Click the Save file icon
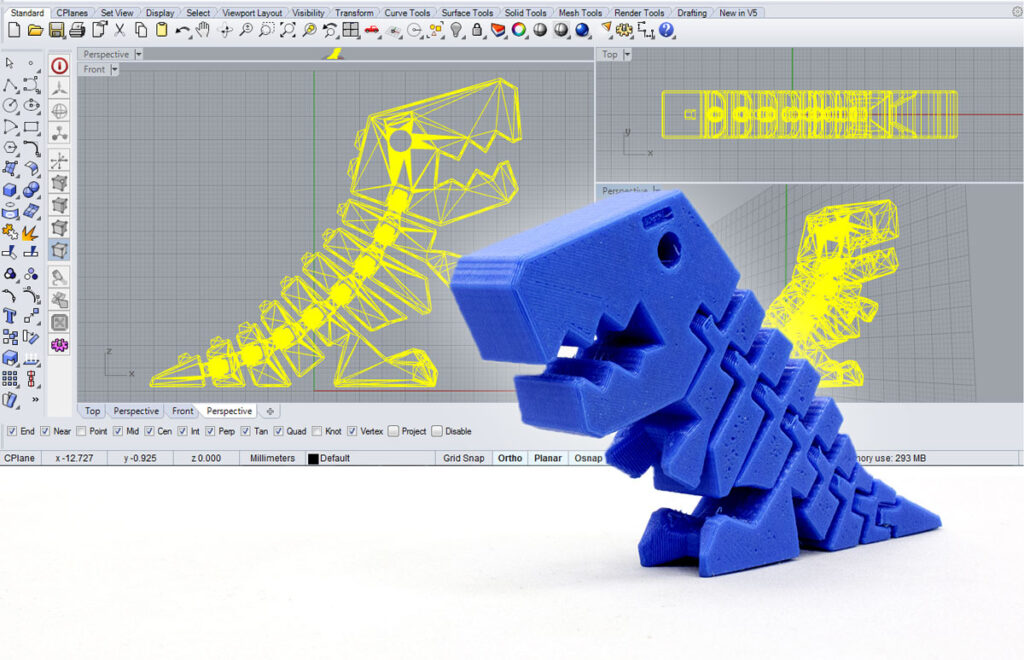 coord(56,30)
